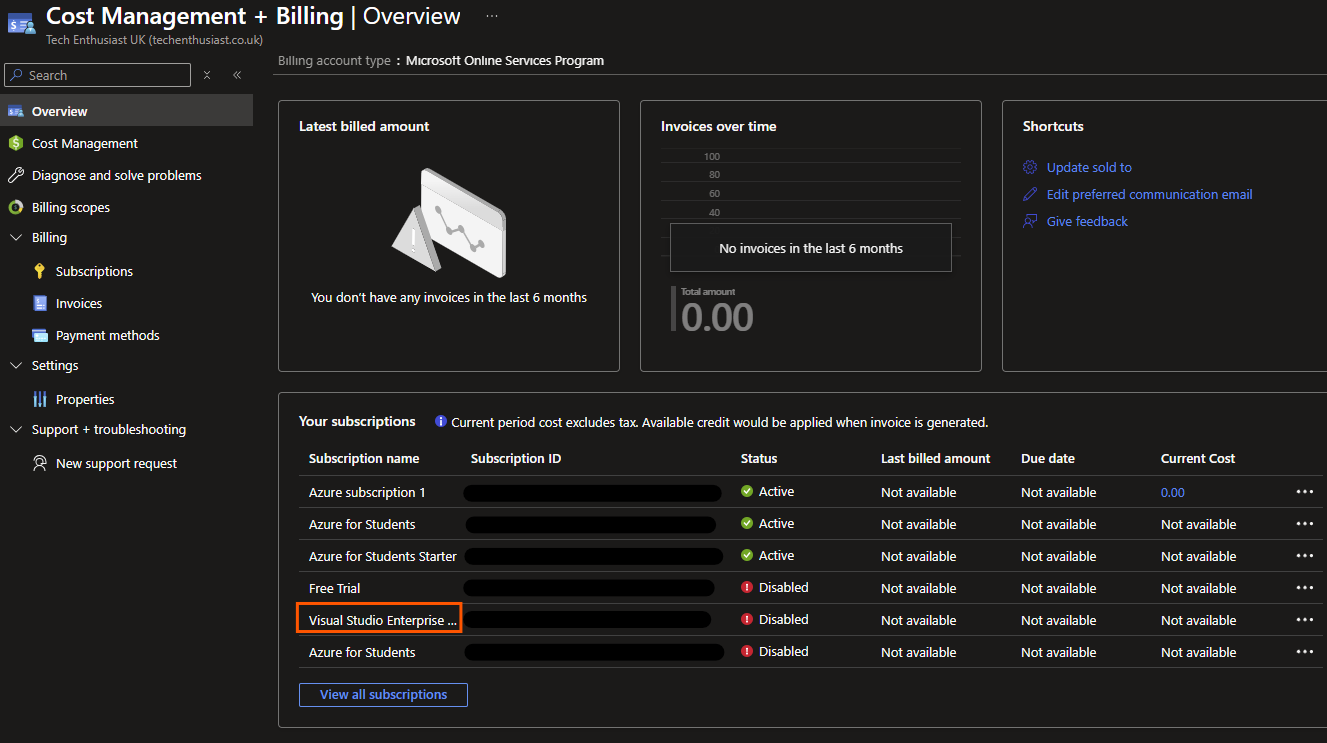1327x743 pixels.
Task: Click the green Cost Management hexagon icon
Action: point(15,143)
